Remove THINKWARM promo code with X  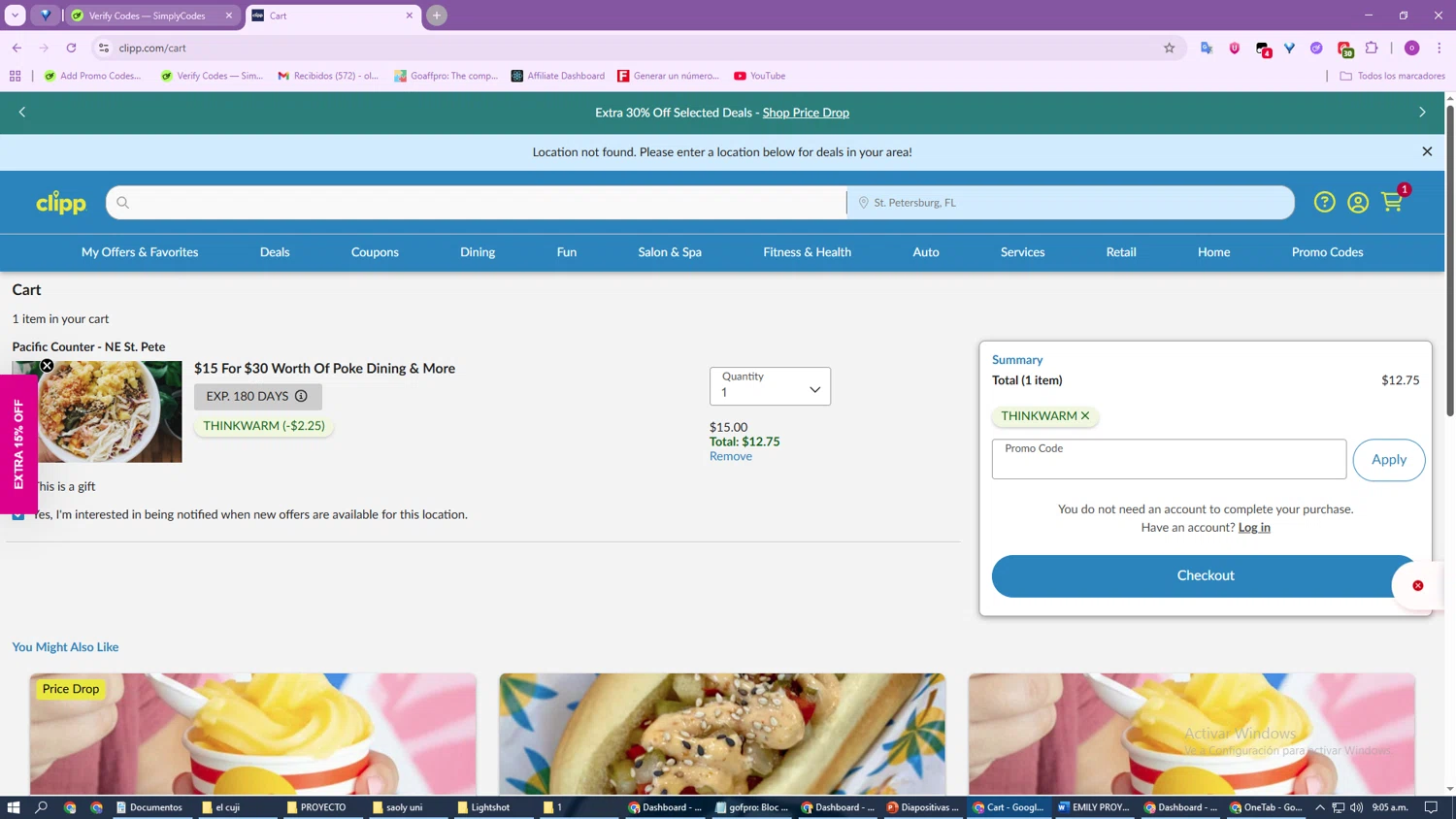point(1085,415)
